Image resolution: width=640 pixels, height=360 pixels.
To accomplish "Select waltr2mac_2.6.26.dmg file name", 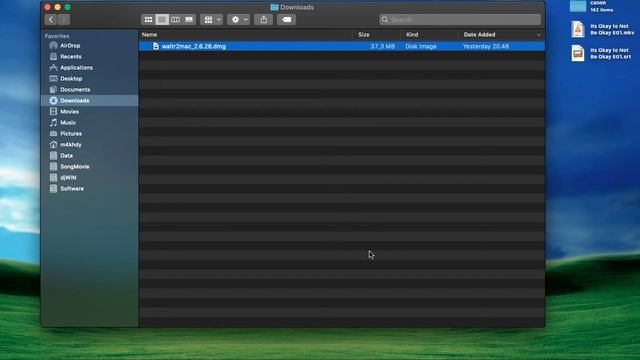I will 193,47.
